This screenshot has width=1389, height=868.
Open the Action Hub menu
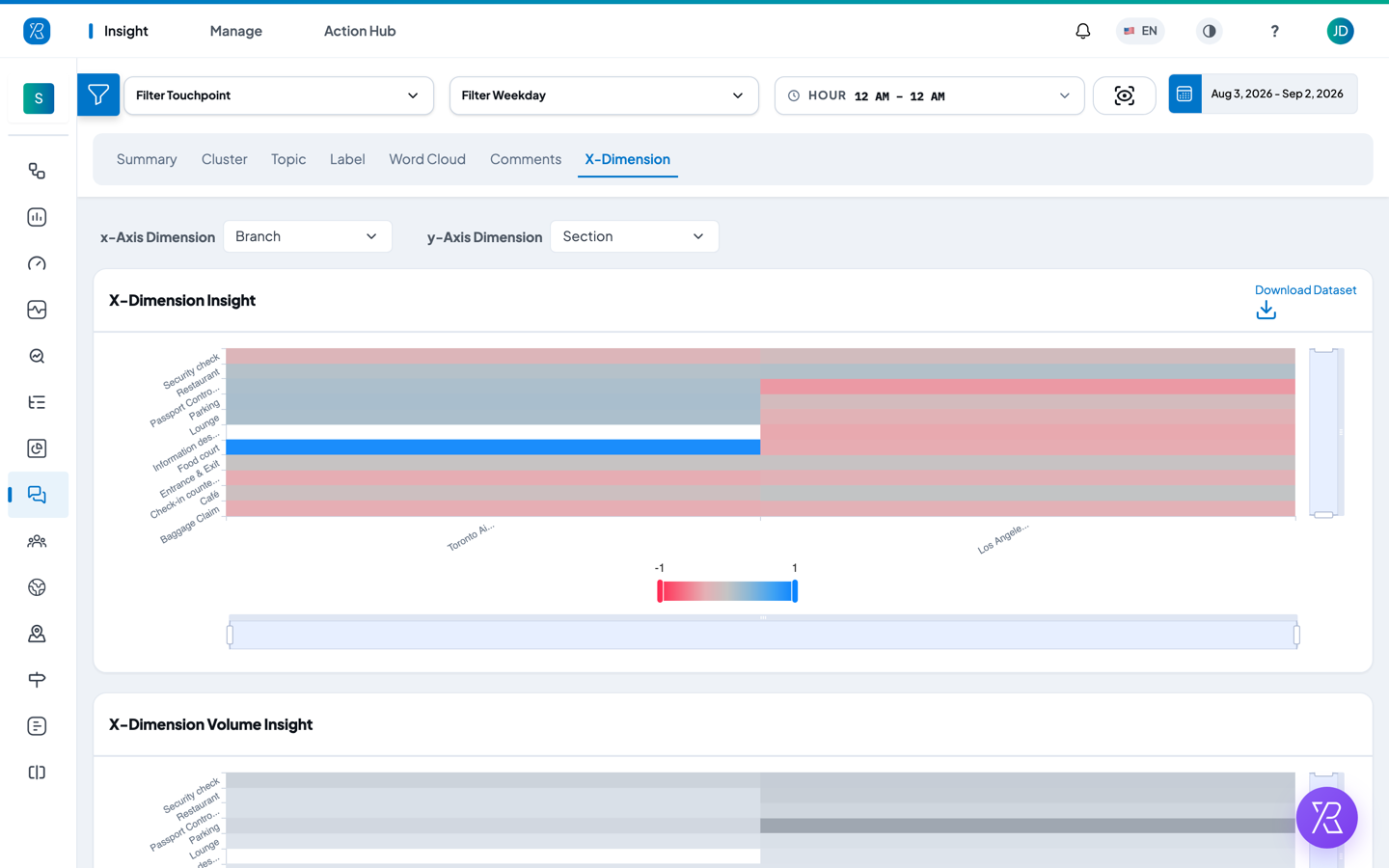pyautogui.click(x=360, y=31)
